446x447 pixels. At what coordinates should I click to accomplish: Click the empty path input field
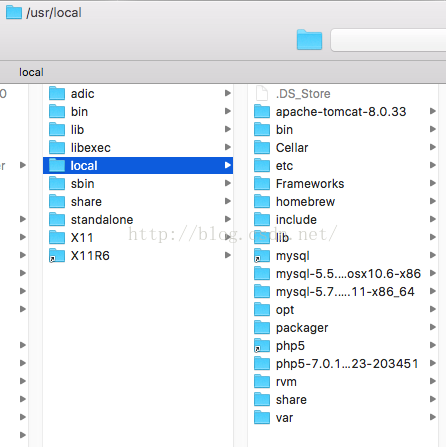(388, 40)
